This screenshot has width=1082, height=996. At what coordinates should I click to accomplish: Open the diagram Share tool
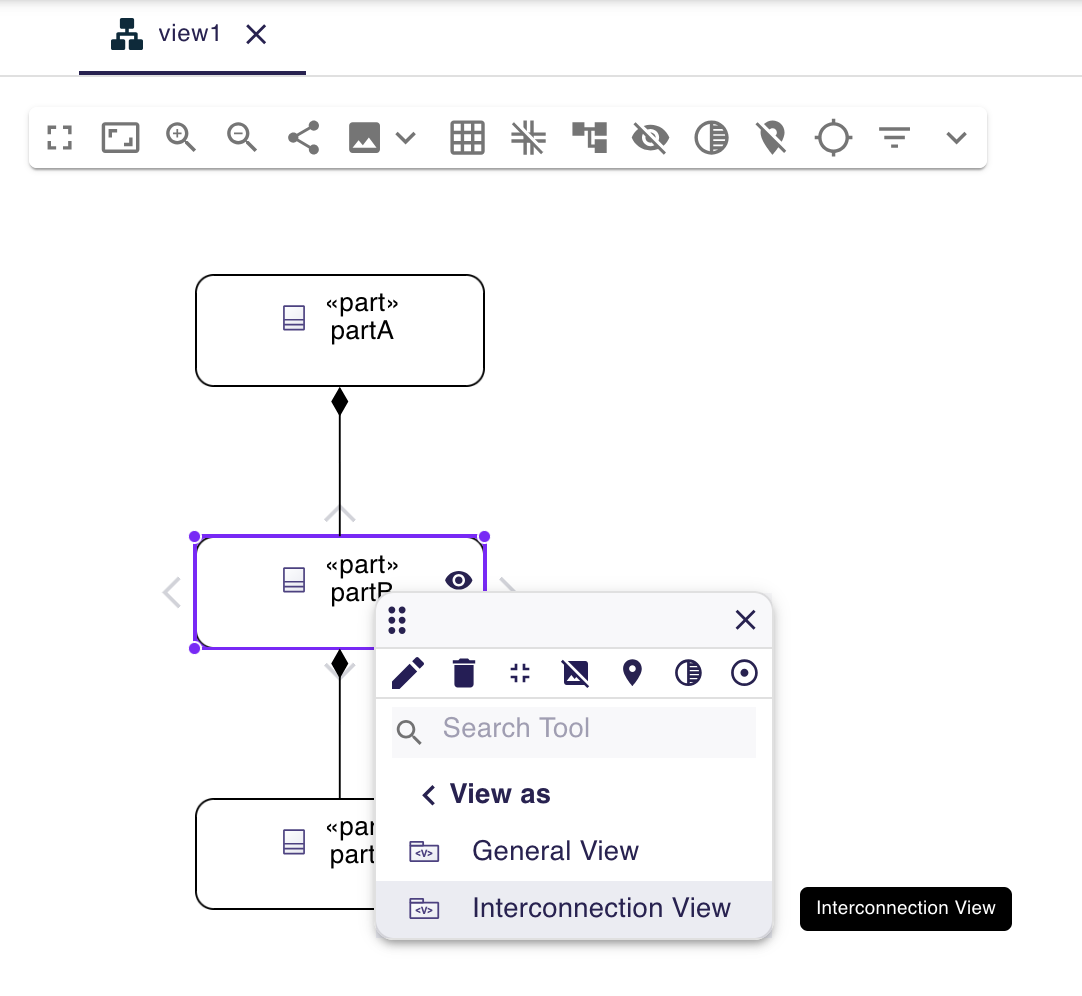pos(303,137)
